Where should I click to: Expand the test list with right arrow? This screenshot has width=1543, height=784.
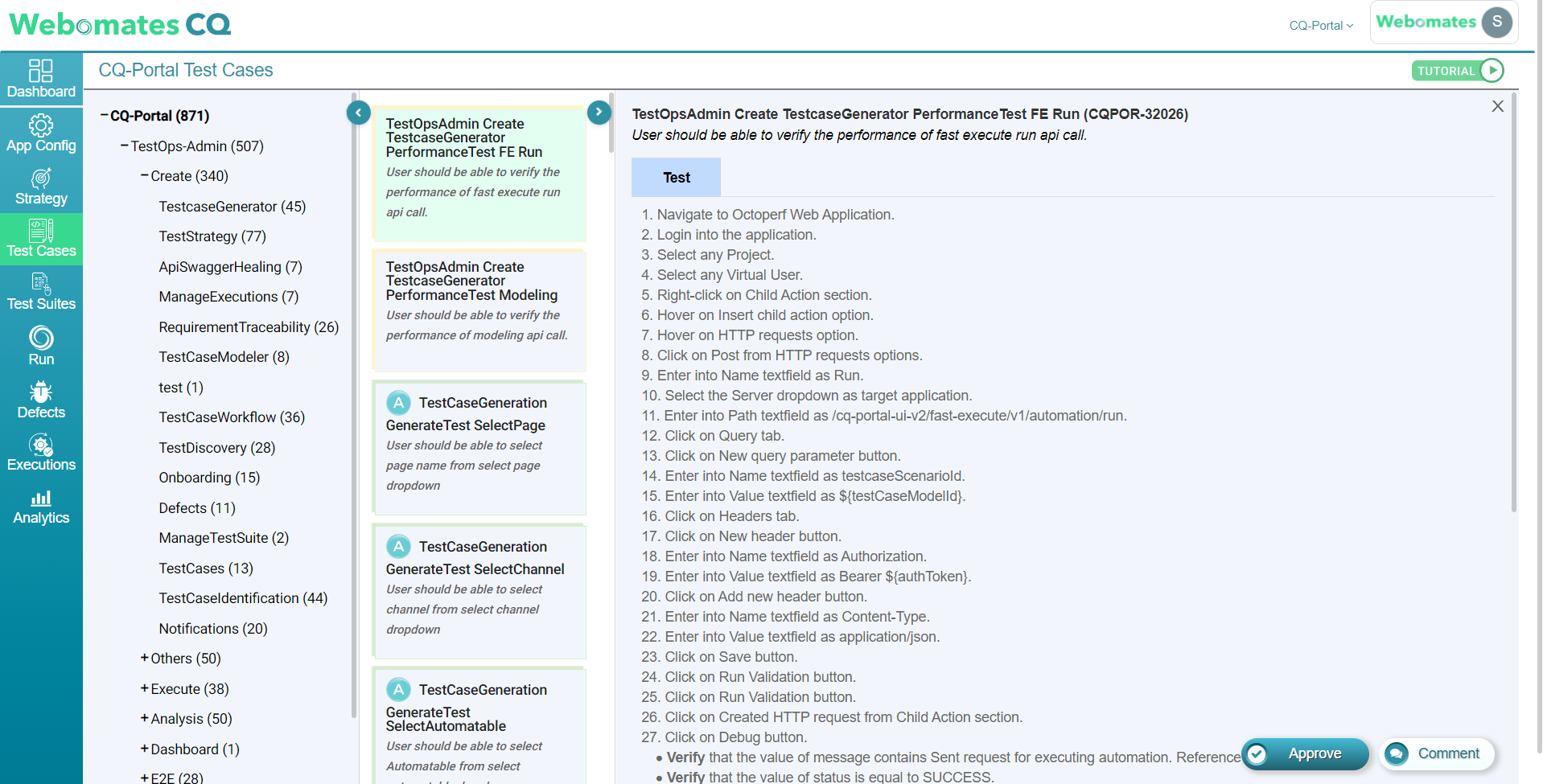[599, 113]
